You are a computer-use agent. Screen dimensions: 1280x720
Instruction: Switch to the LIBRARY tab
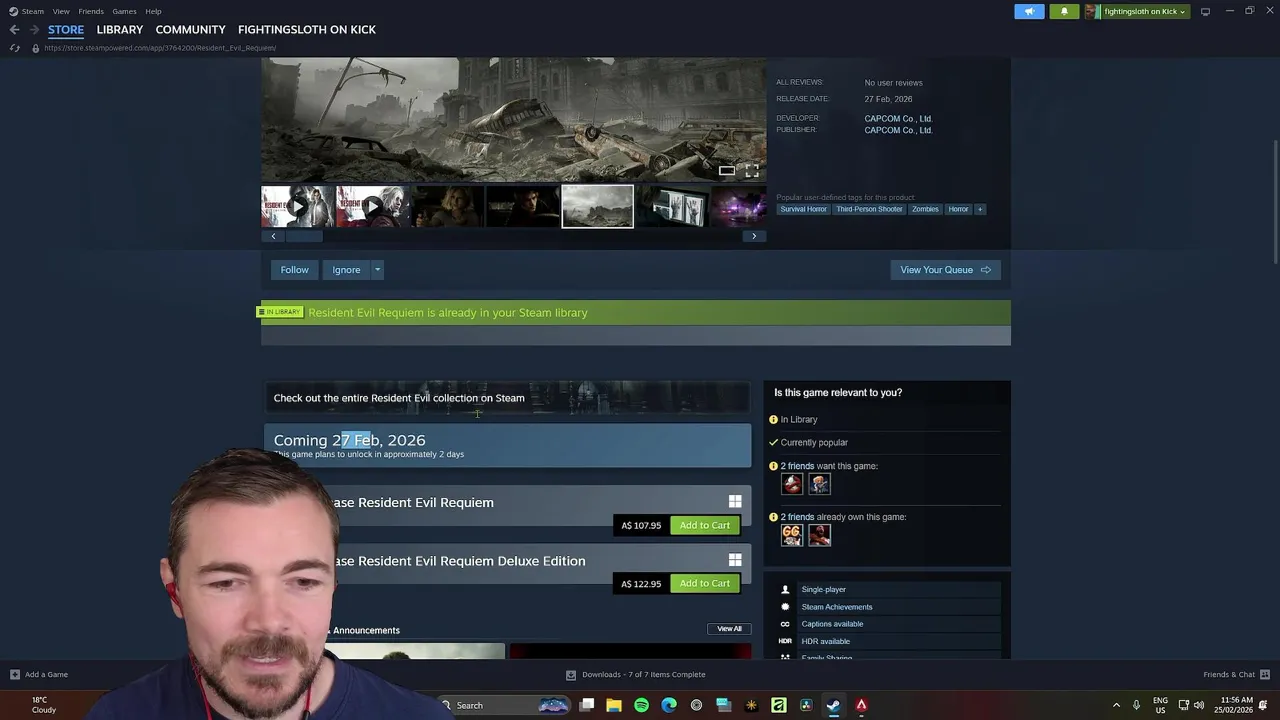coord(120,30)
